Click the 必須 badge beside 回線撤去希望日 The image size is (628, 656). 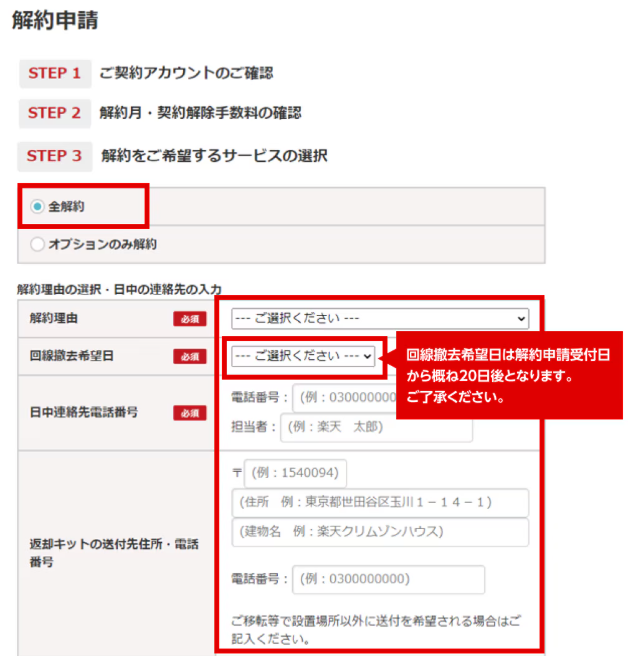tap(190, 356)
